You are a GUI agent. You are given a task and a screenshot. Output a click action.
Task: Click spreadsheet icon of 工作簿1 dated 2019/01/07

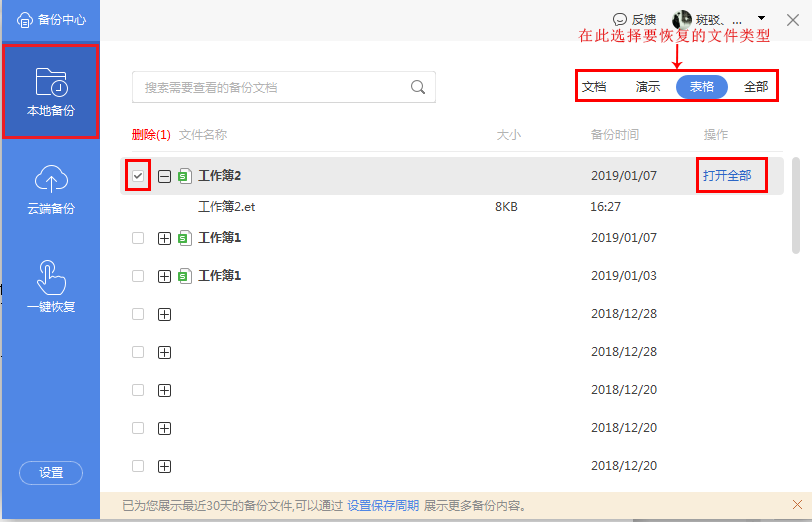tap(185, 238)
